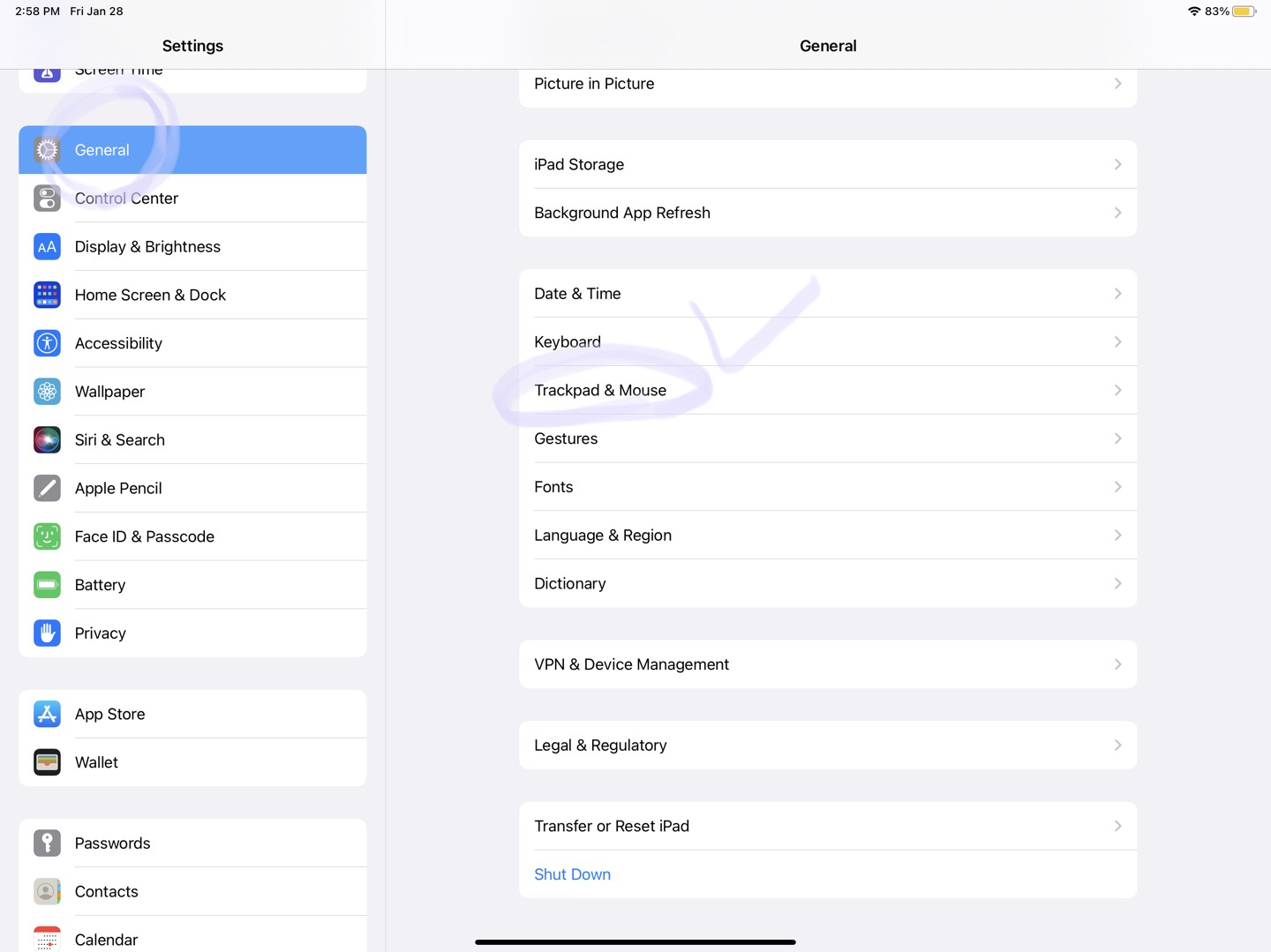This screenshot has height=952, width=1271.
Task: Select Contacts label in sidebar
Action: point(106,891)
